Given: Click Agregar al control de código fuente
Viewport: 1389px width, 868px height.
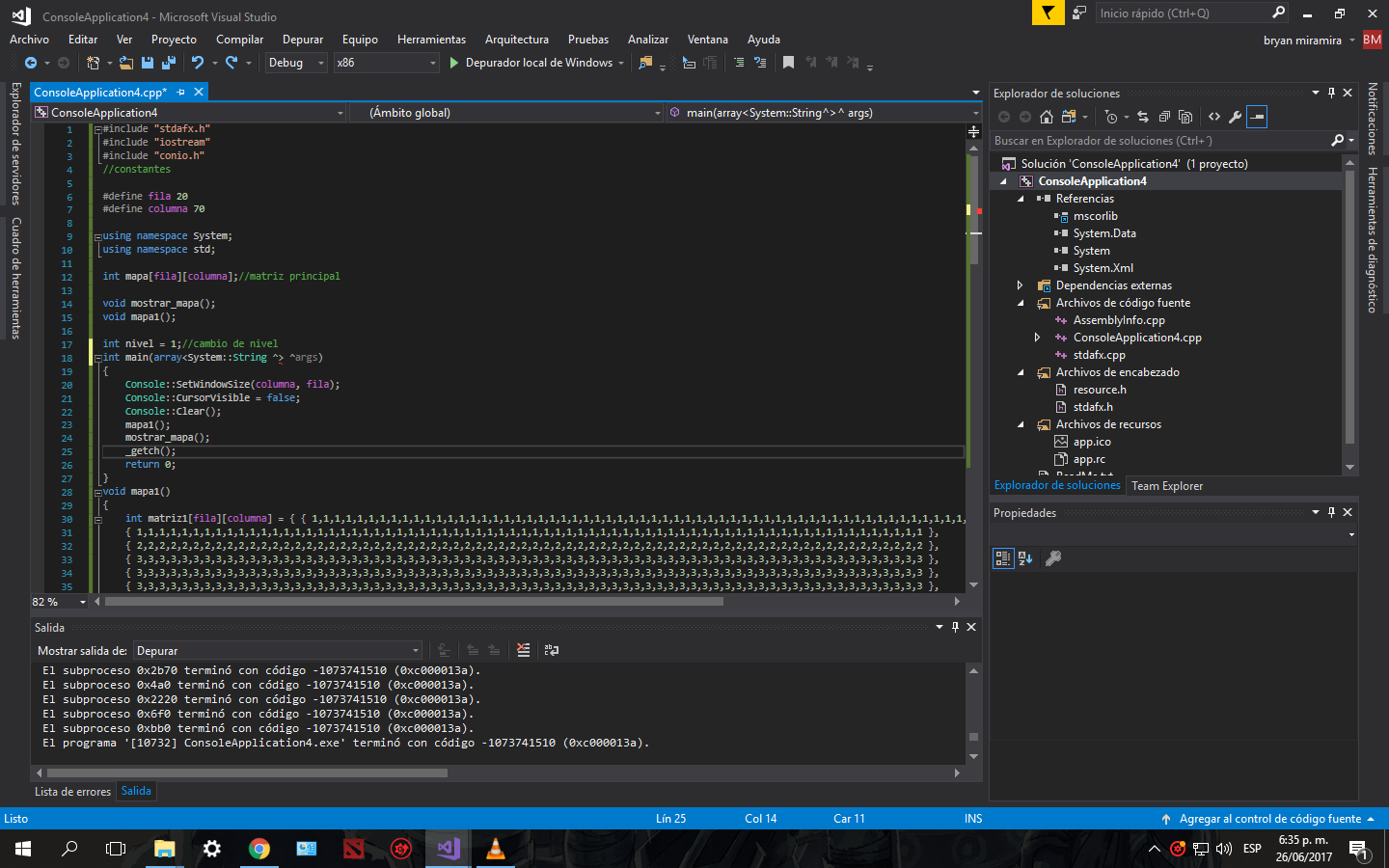Looking at the screenshot, I should [1269, 819].
